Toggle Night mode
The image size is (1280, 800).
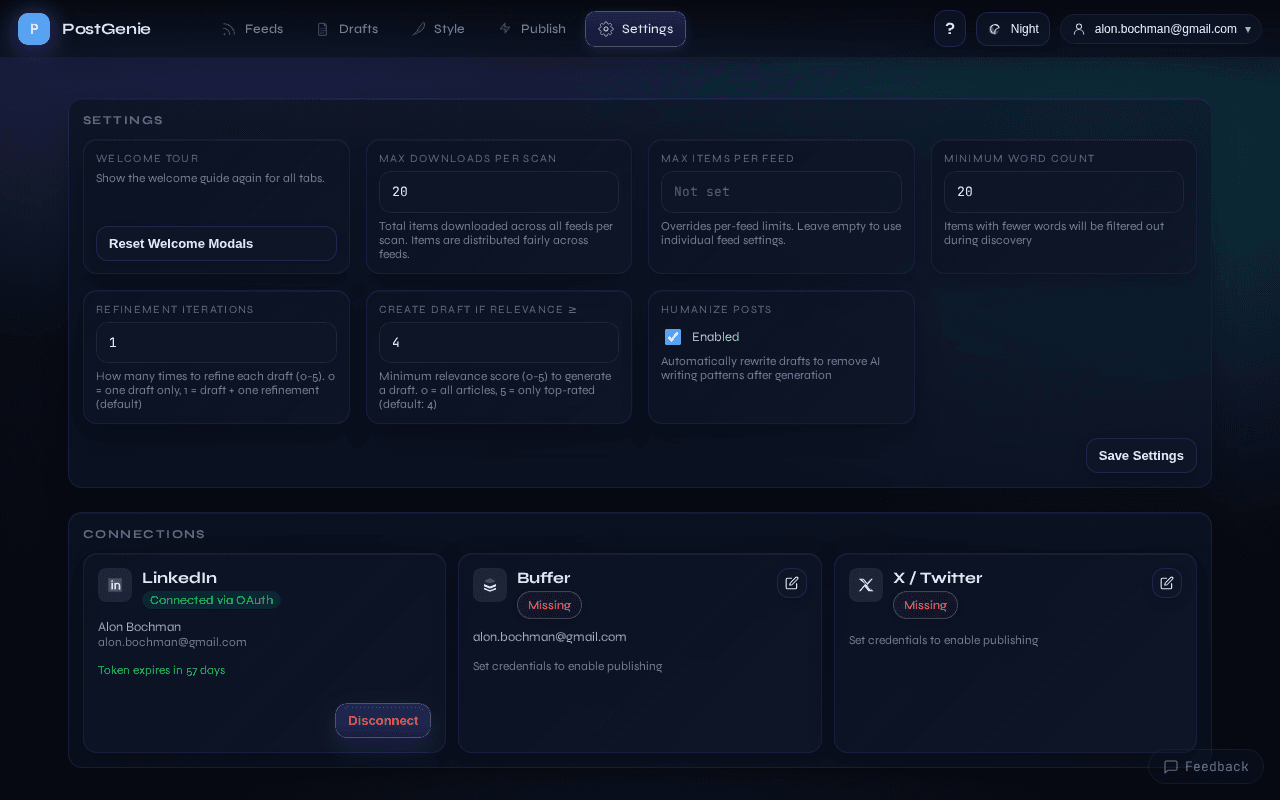(x=1012, y=28)
